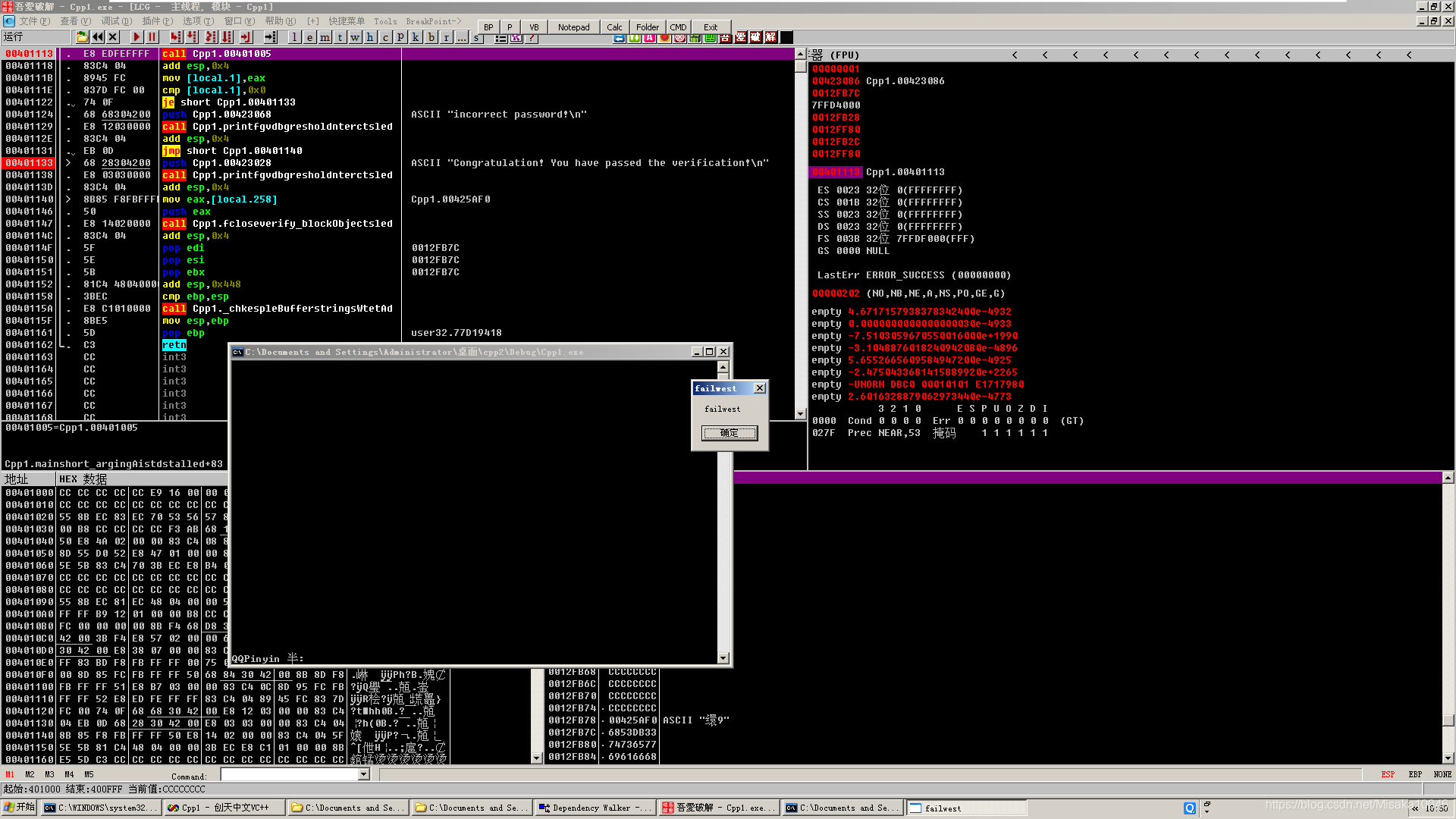Open Call stack with the 'k' button
1456x819 pixels.
[416, 37]
